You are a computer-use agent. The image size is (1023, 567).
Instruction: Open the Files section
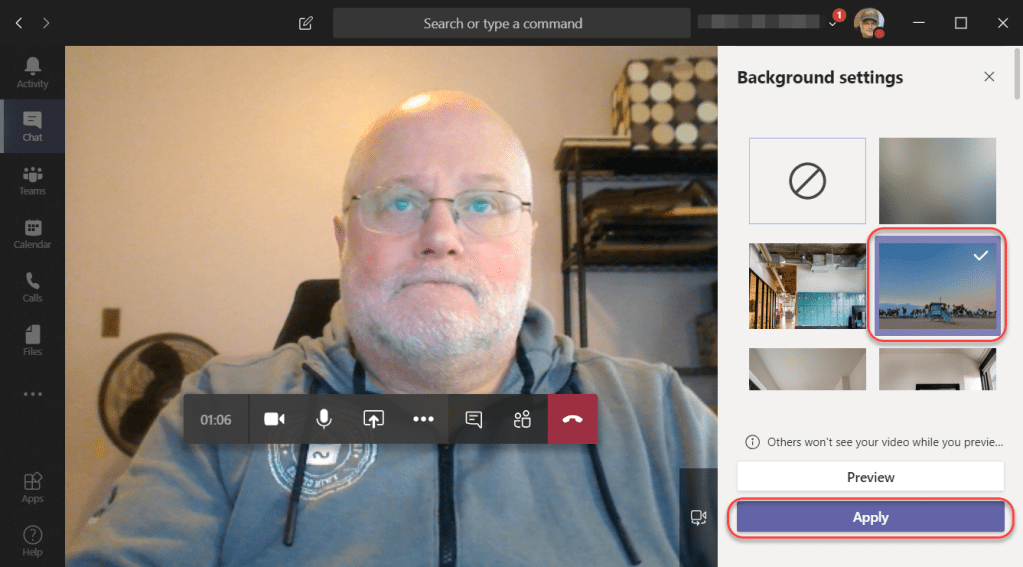[32, 341]
